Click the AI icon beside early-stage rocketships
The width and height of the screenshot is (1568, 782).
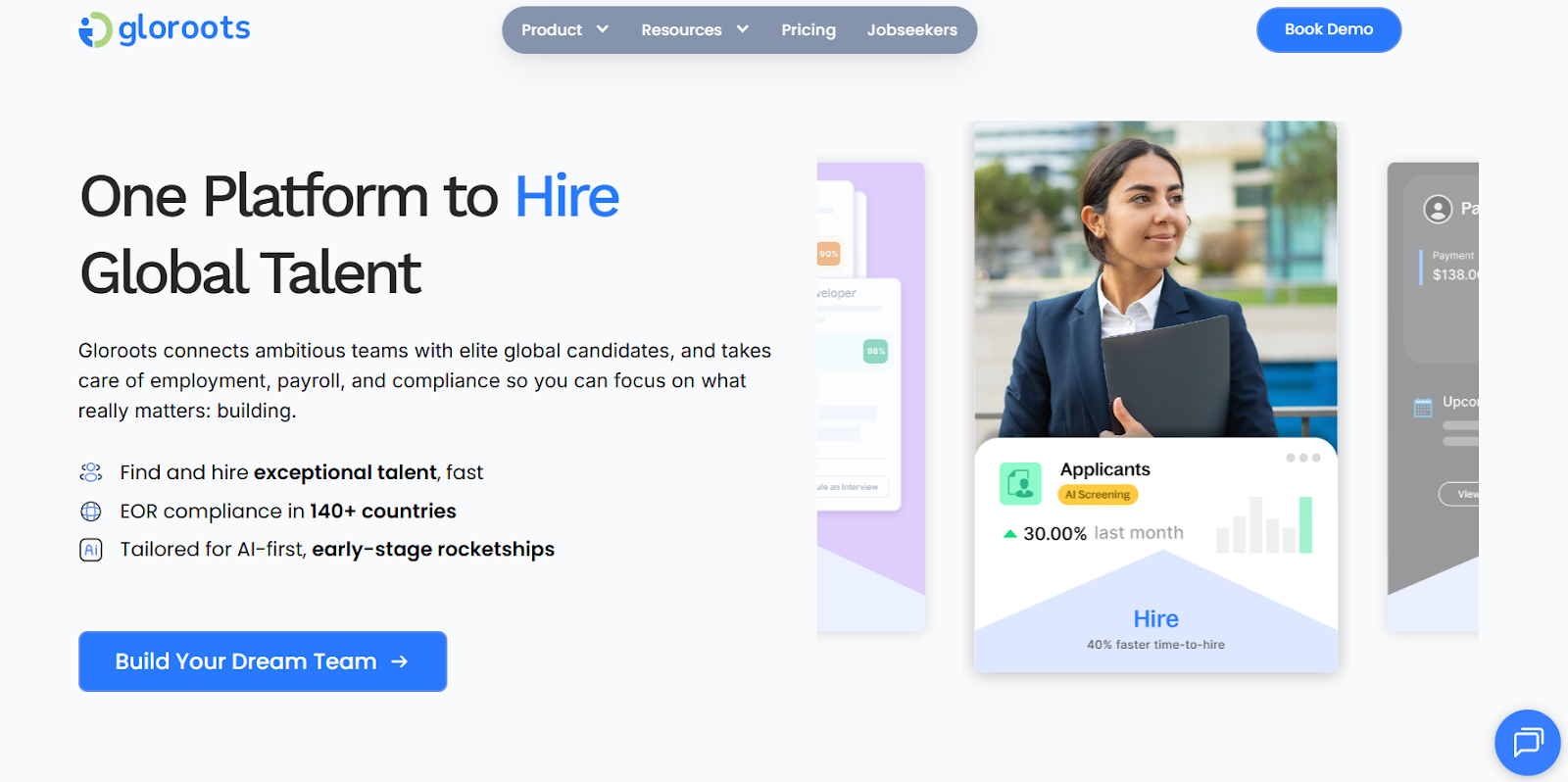pyautogui.click(x=91, y=550)
